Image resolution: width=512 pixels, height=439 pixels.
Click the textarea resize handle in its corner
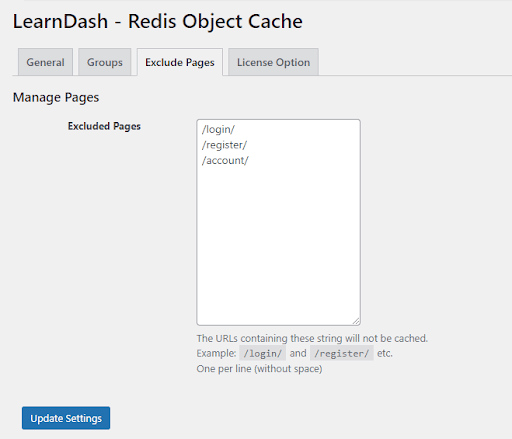tap(356, 321)
